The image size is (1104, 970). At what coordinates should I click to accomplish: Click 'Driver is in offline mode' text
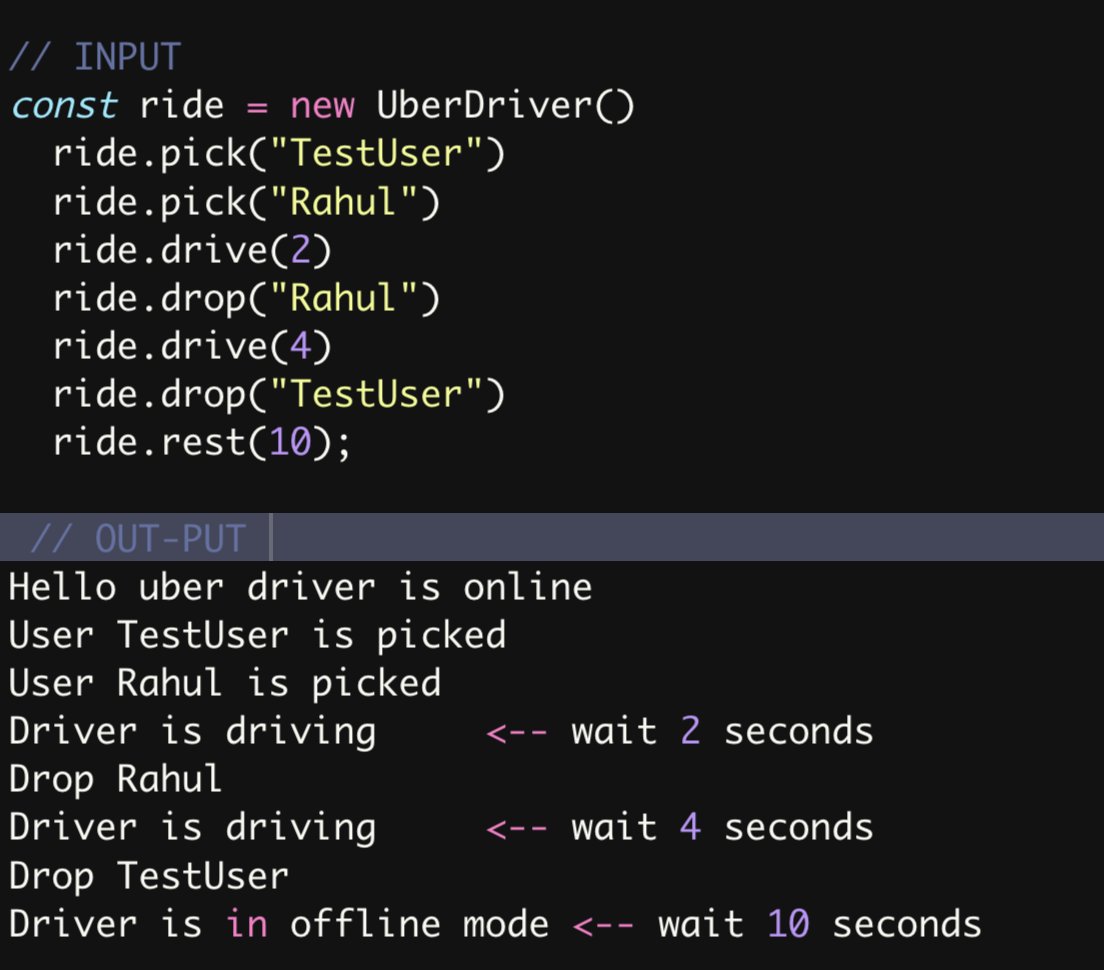pyautogui.click(x=279, y=924)
